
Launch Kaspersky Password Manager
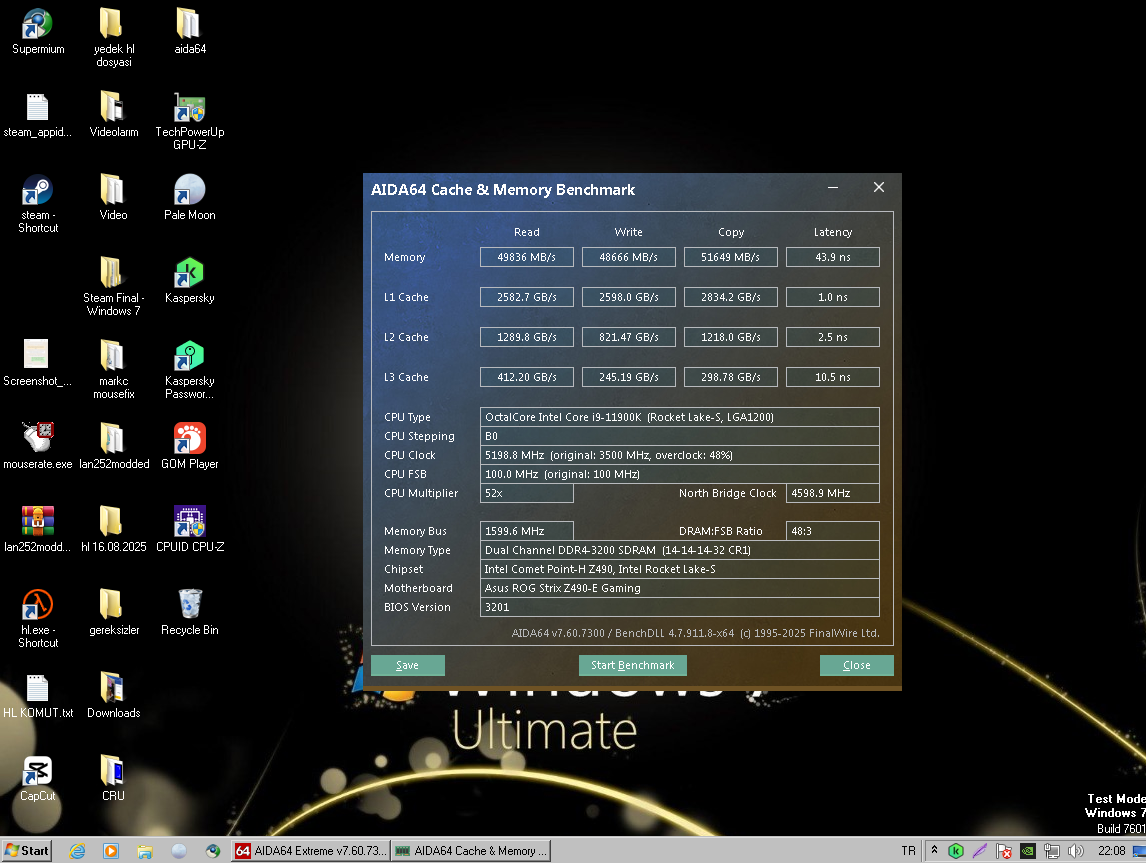[x=189, y=370]
